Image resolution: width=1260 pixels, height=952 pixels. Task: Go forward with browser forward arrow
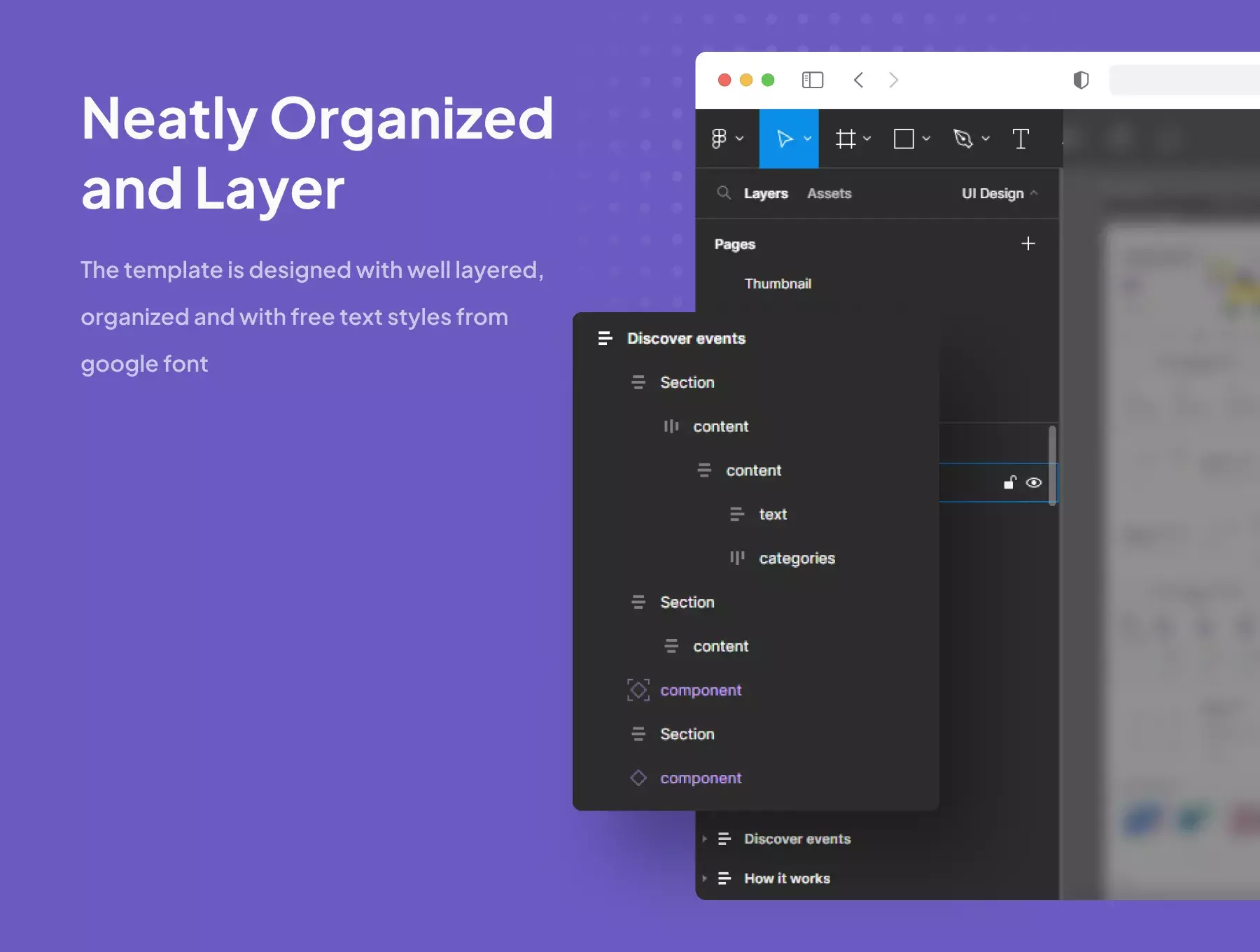[893, 80]
